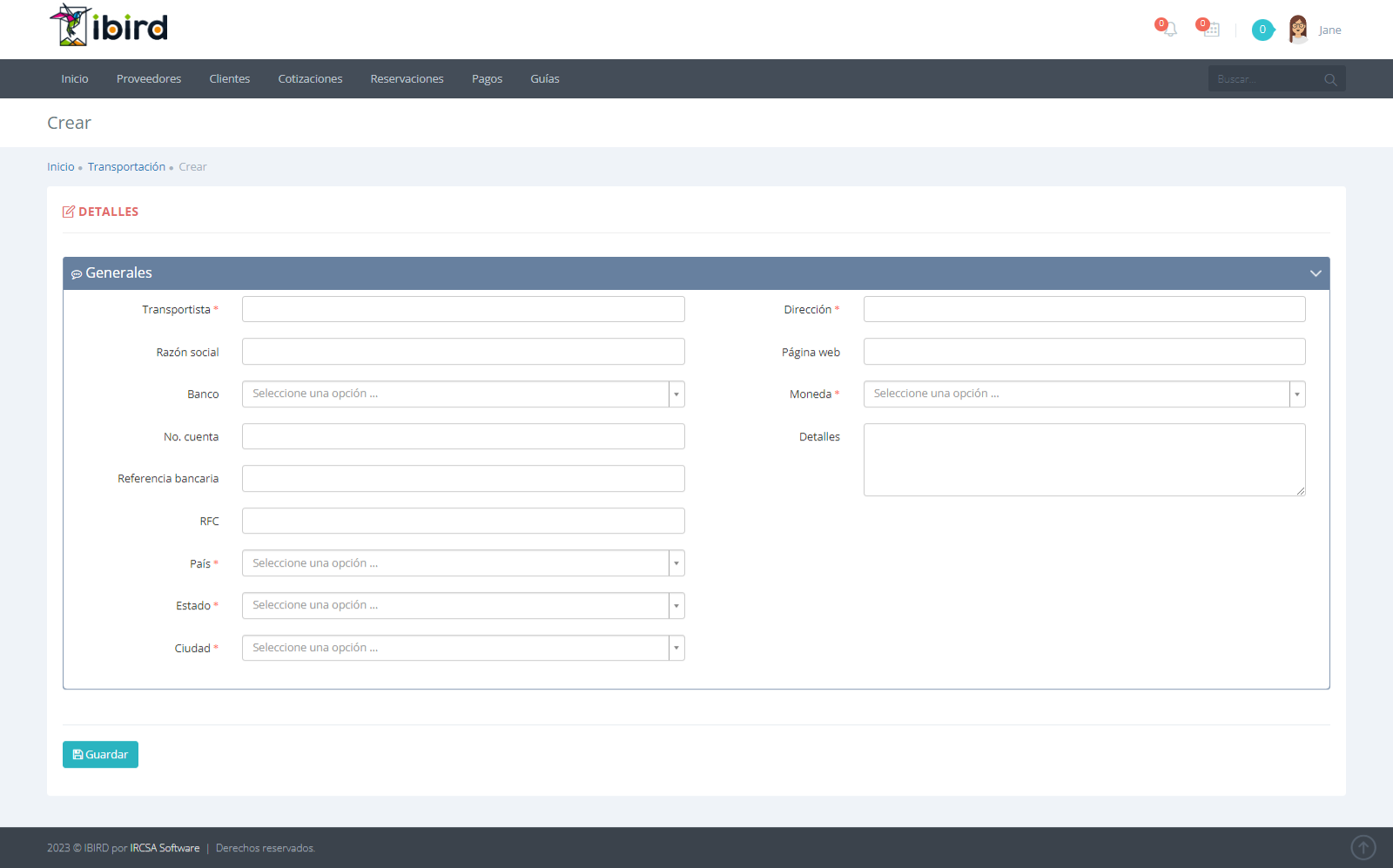The width and height of the screenshot is (1393, 868).
Task: Focus the Dirección input field
Action: pyautogui.click(x=1085, y=309)
